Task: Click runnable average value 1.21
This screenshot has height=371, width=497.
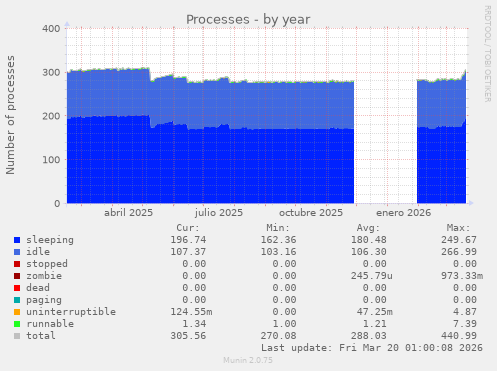Action: pos(375,324)
